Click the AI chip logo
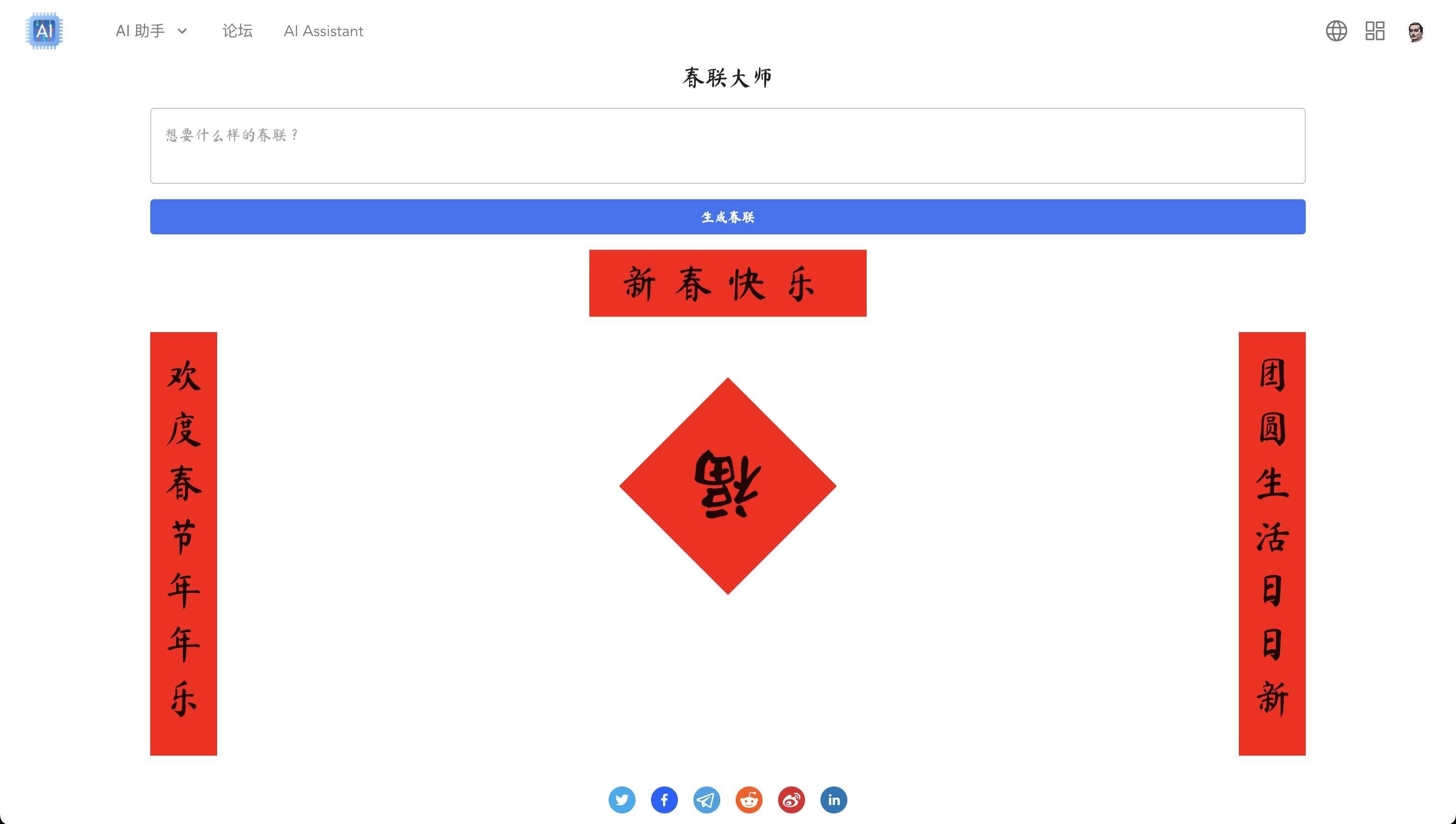The height and width of the screenshot is (824, 1456). click(x=44, y=30)
